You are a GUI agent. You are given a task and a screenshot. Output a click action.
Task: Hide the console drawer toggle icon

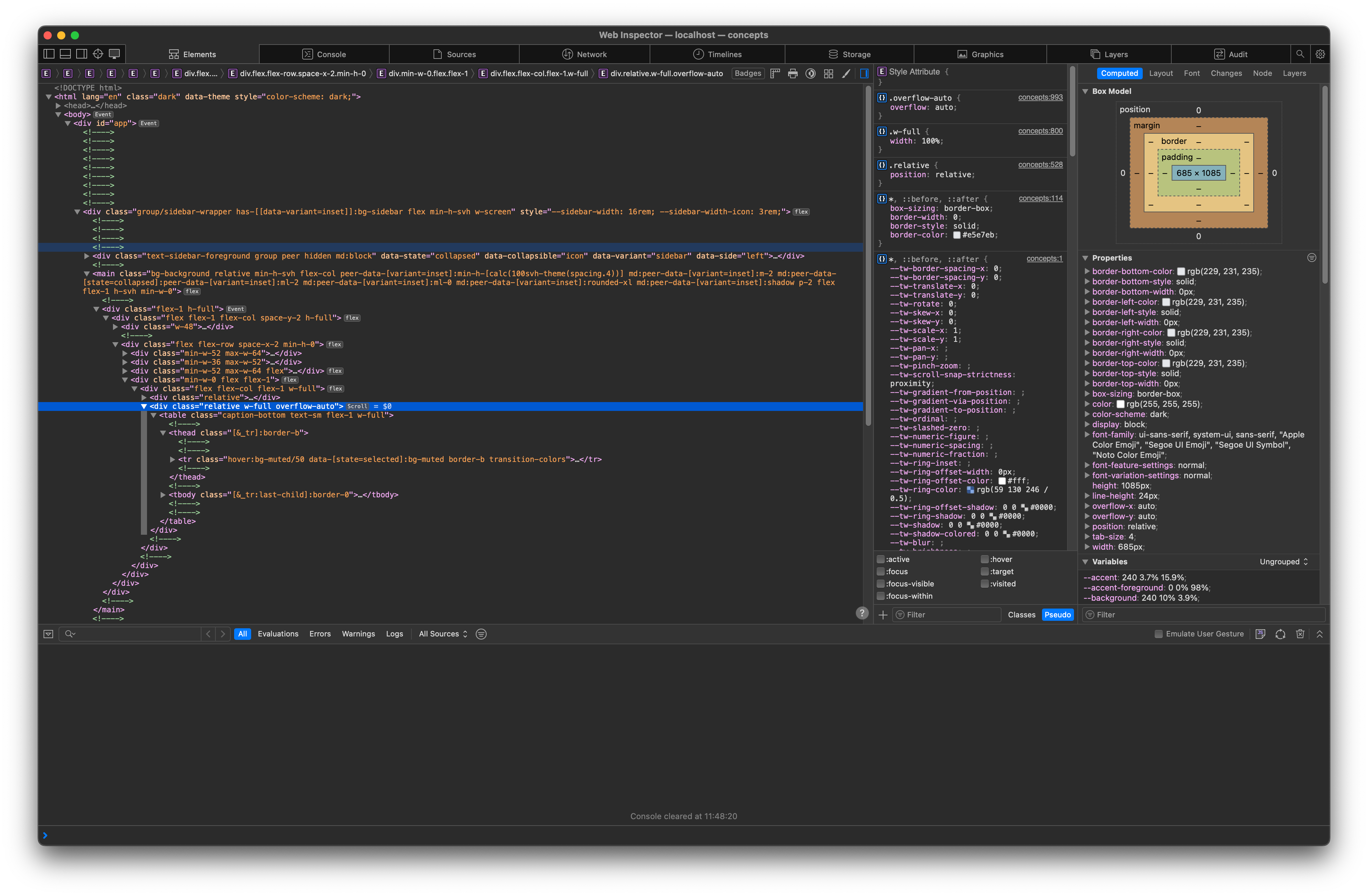49,634
